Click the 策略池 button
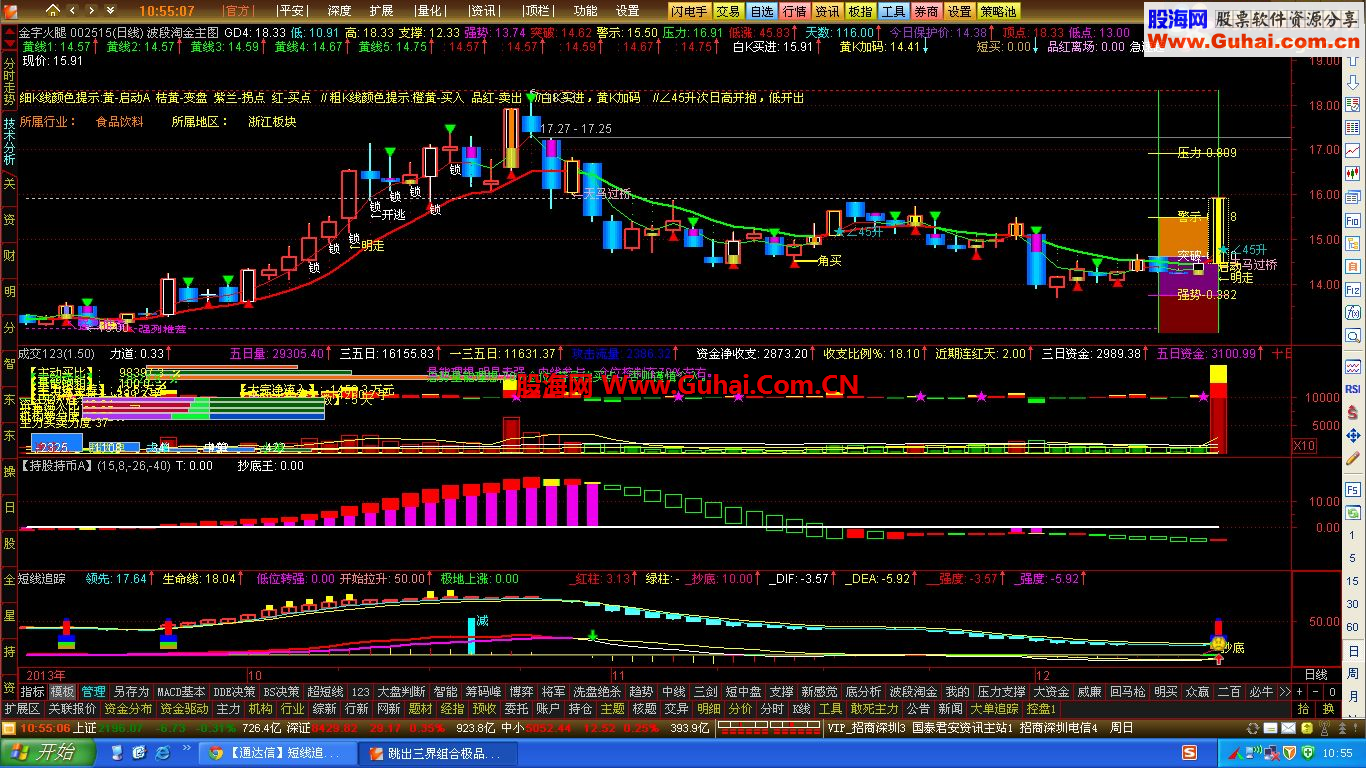1366x768 pixels. 998,11
